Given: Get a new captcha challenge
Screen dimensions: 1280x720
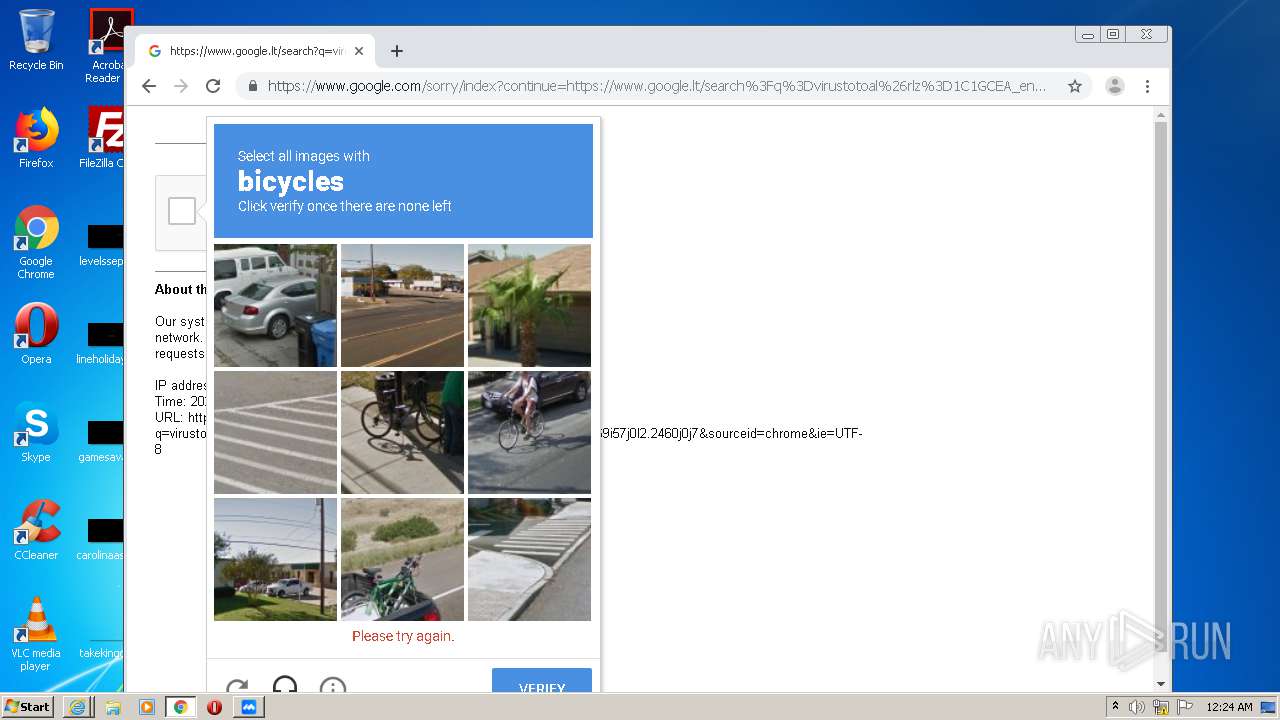Looking at the screenshot, I should coord(237,686).
